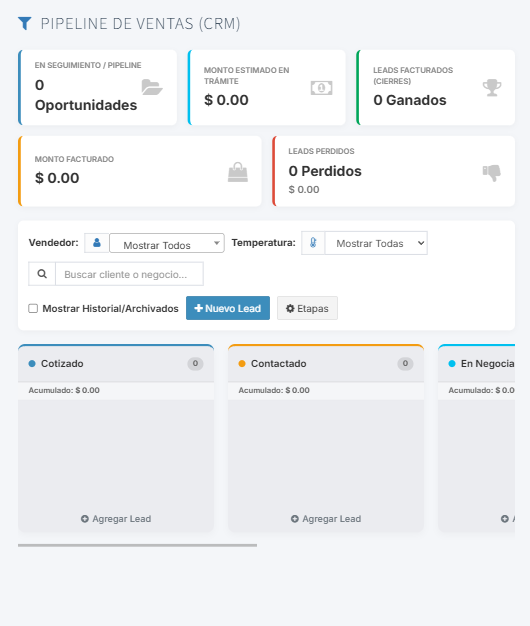Click the Pipeline de Ventas (CRM) title

[140, 24]
